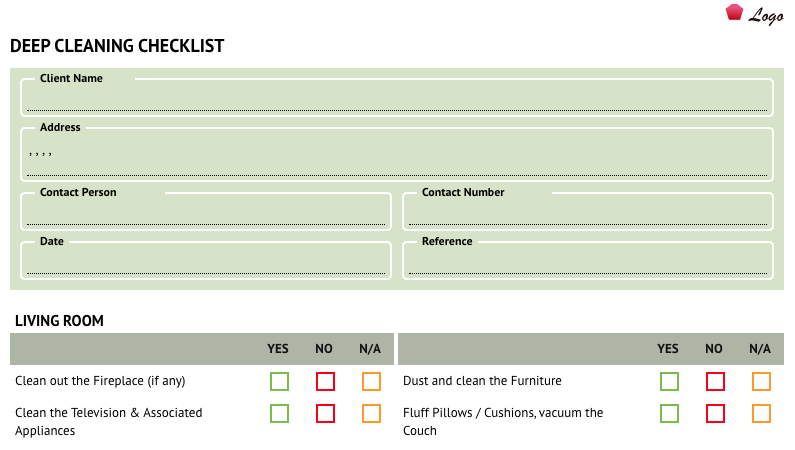Check YES for Clean the Television & Appliances
This screenshot has width=795, height=450.
[x=279, y=414]
